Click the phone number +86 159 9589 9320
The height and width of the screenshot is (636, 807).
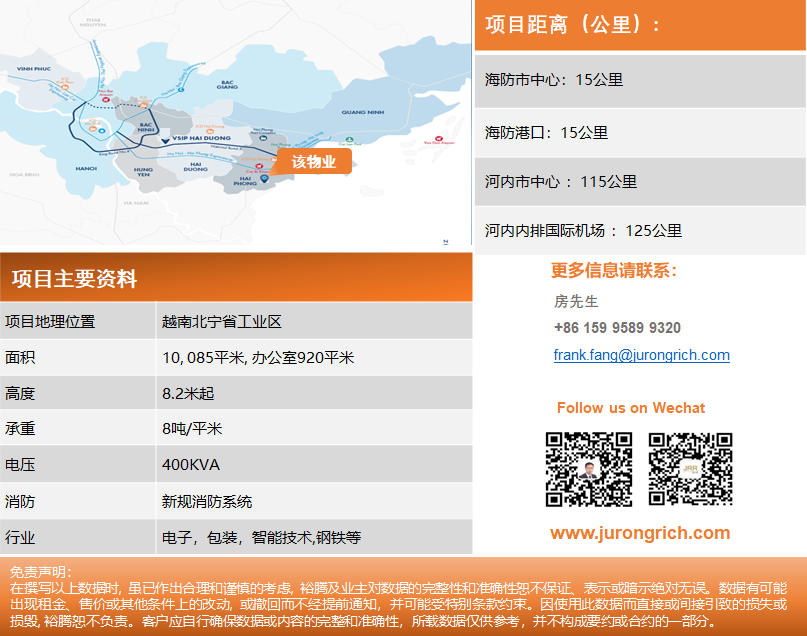617,328
